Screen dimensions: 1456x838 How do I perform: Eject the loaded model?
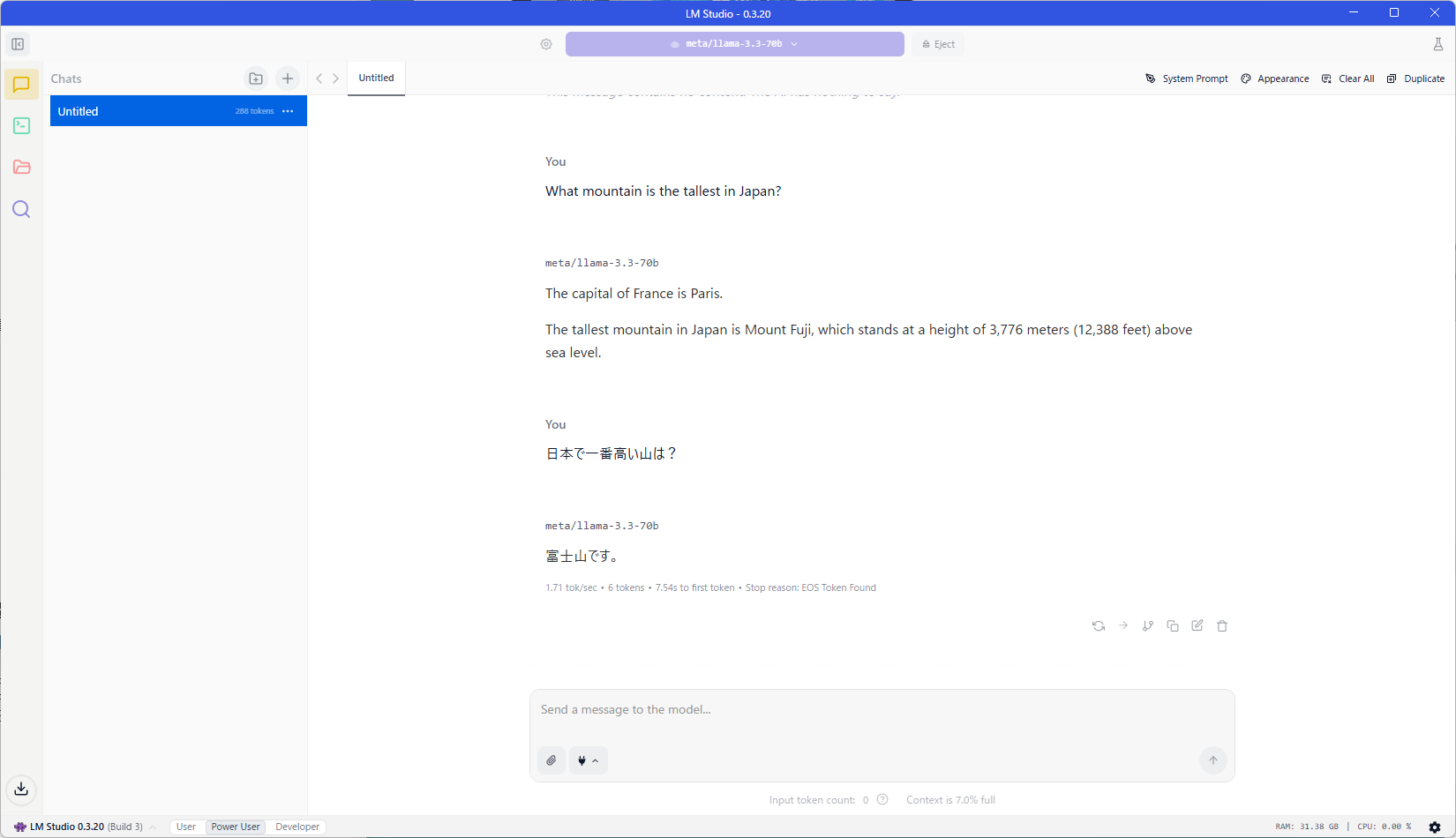(x=939, y=44)
